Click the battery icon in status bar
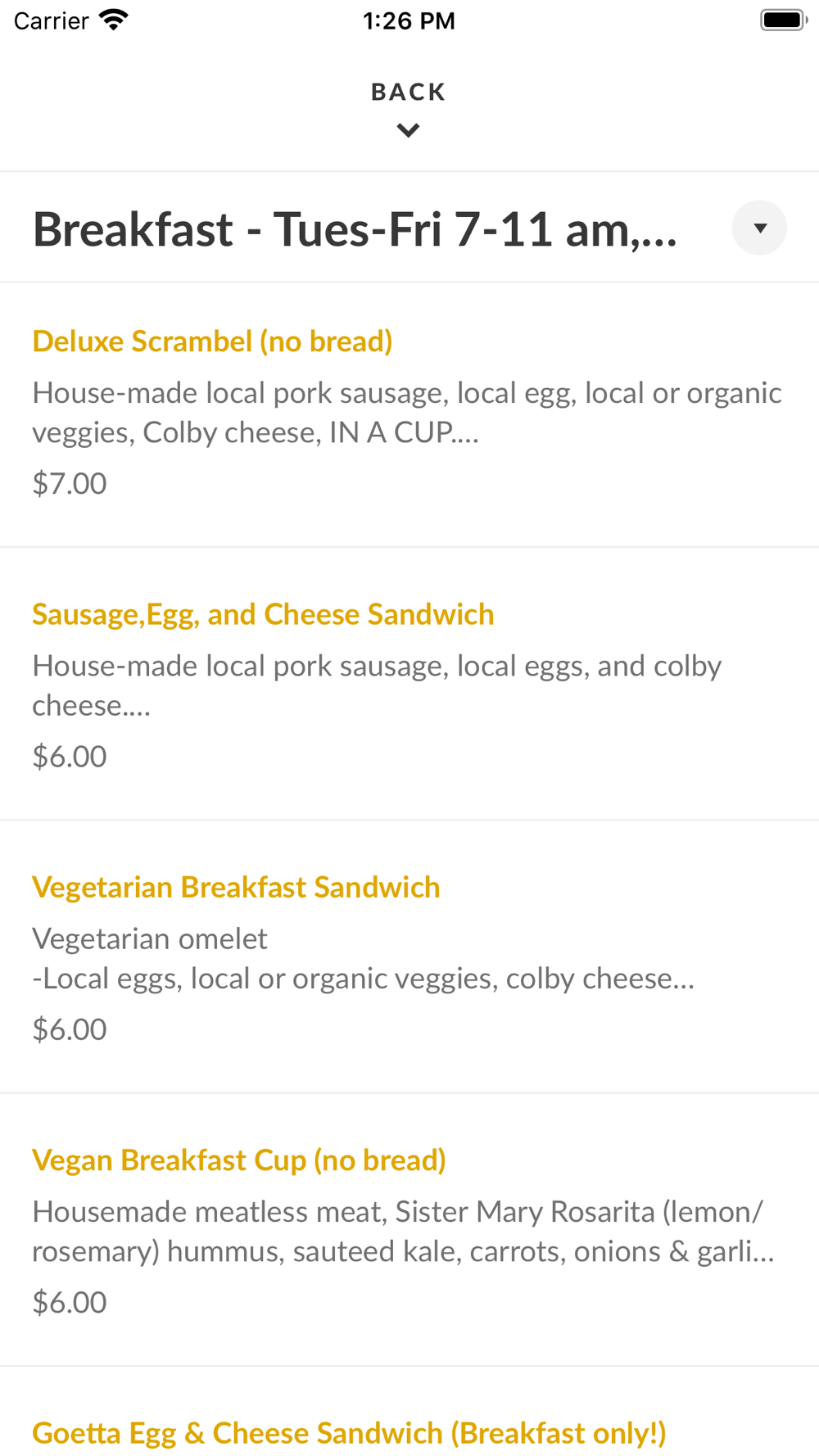Screen dimensions: 819x1456 point(784,20)
